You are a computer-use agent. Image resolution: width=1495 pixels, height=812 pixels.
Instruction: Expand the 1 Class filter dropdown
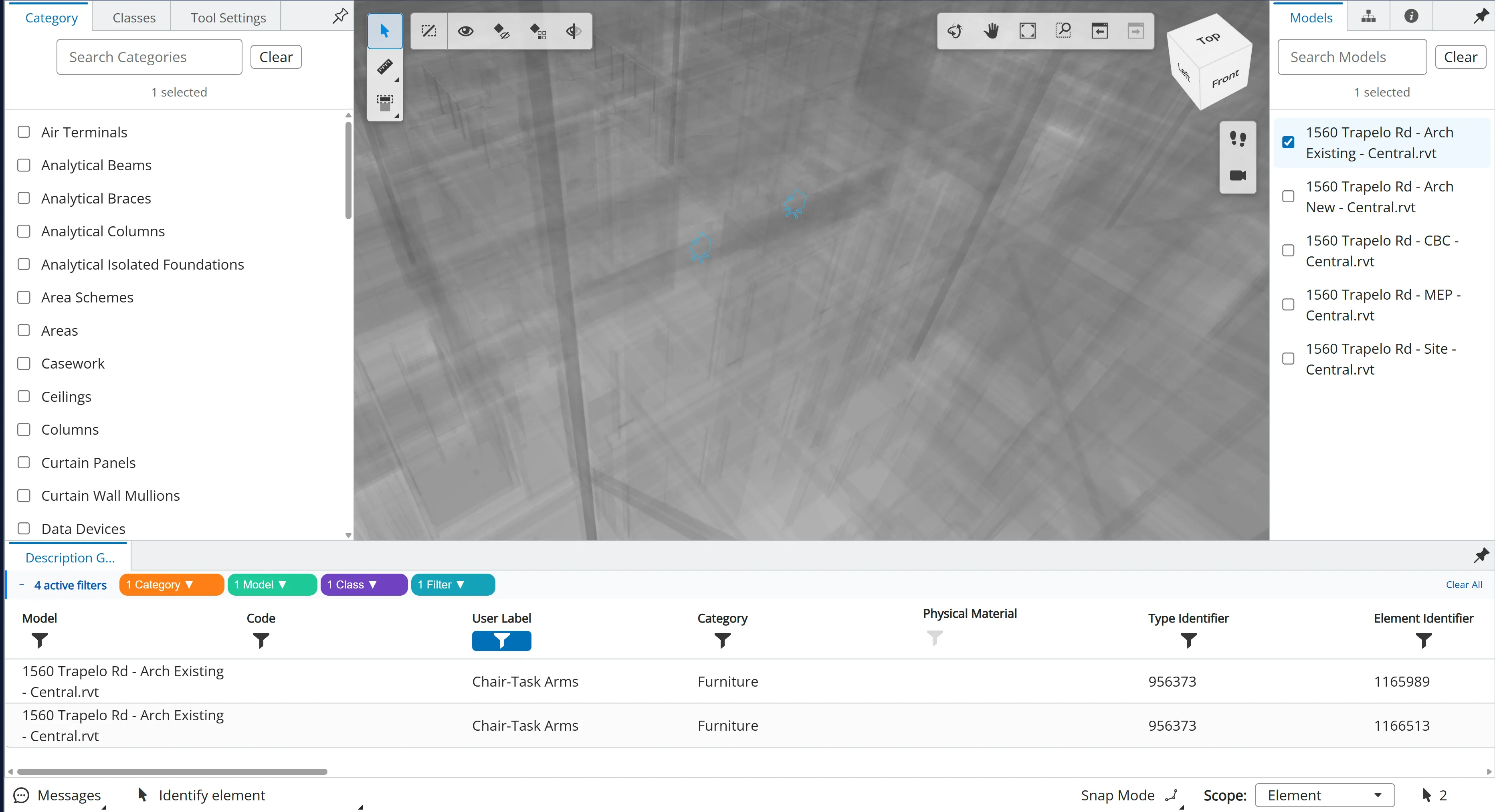[363, 584]
